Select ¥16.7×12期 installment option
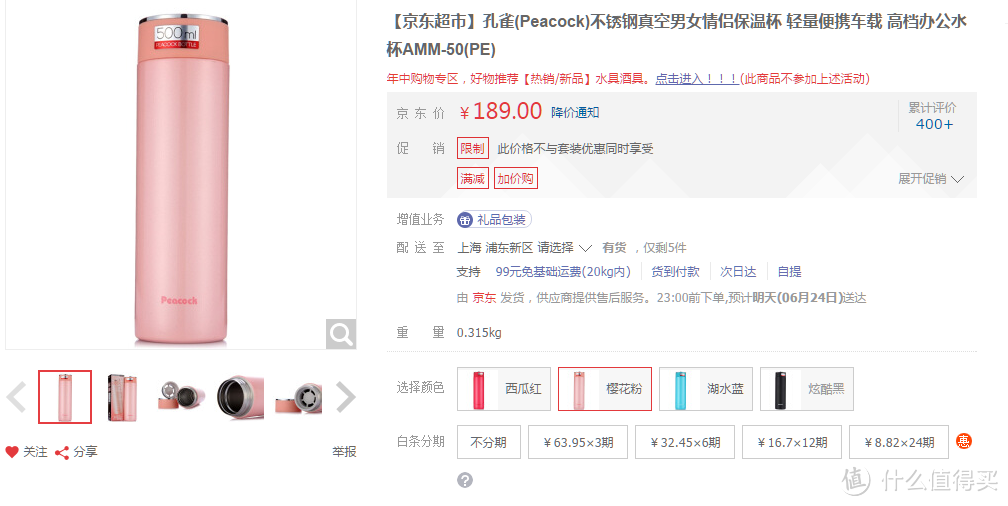This screenshot has height=506, width=1008. 791,442
